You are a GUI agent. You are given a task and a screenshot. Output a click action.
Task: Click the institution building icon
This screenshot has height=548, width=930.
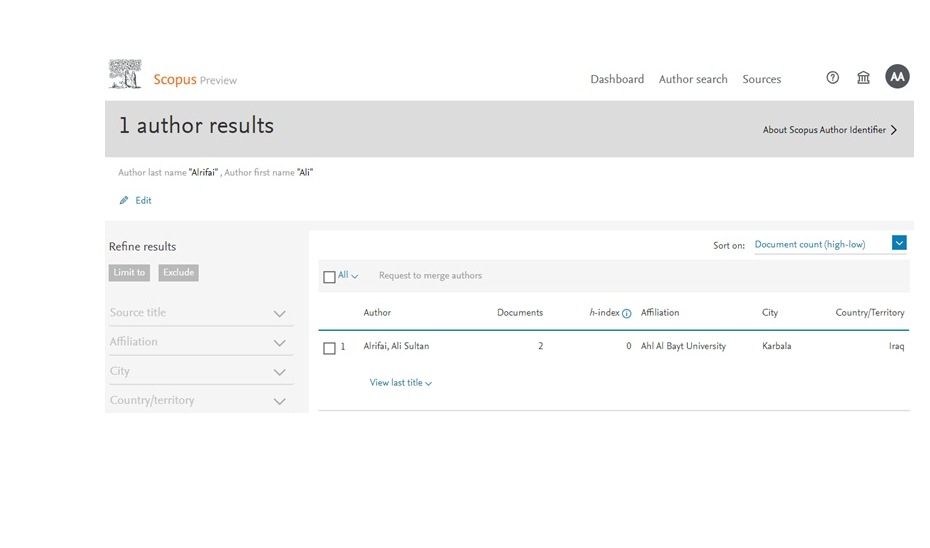point(863,78)
